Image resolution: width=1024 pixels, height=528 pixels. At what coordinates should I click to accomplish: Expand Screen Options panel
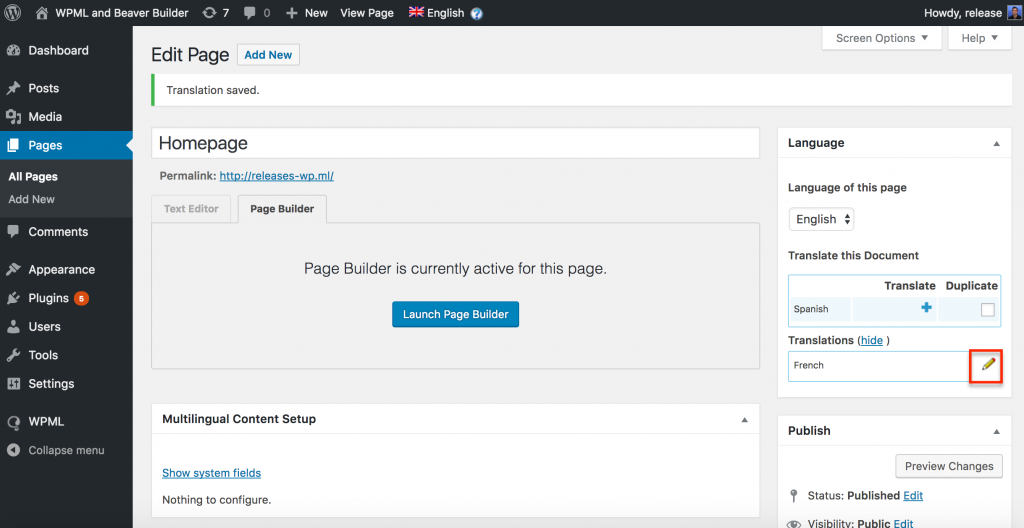click(882, 38)
